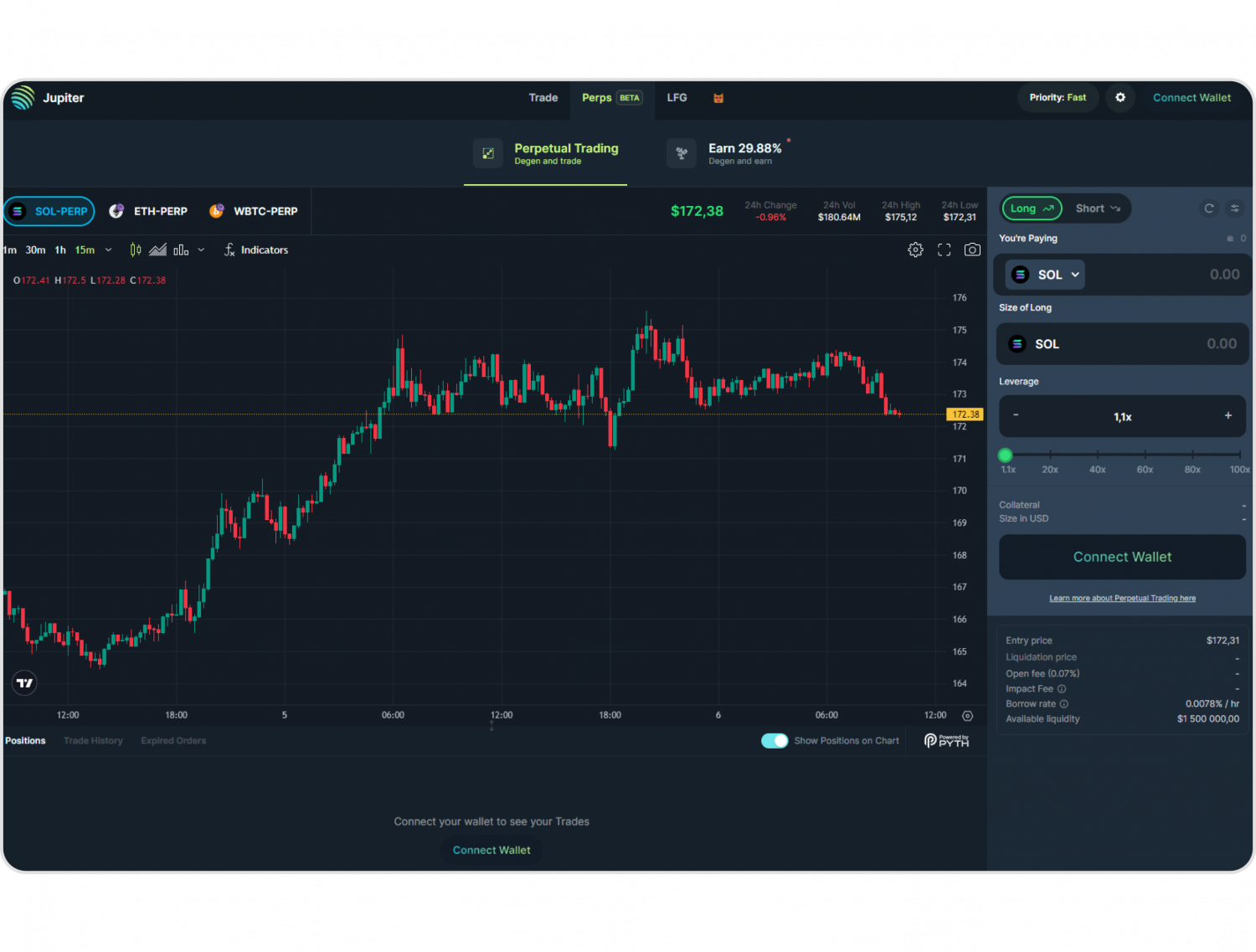
Task: Click the Available liquidity $1 500 000,00 value
Action: pos(1208,719)
